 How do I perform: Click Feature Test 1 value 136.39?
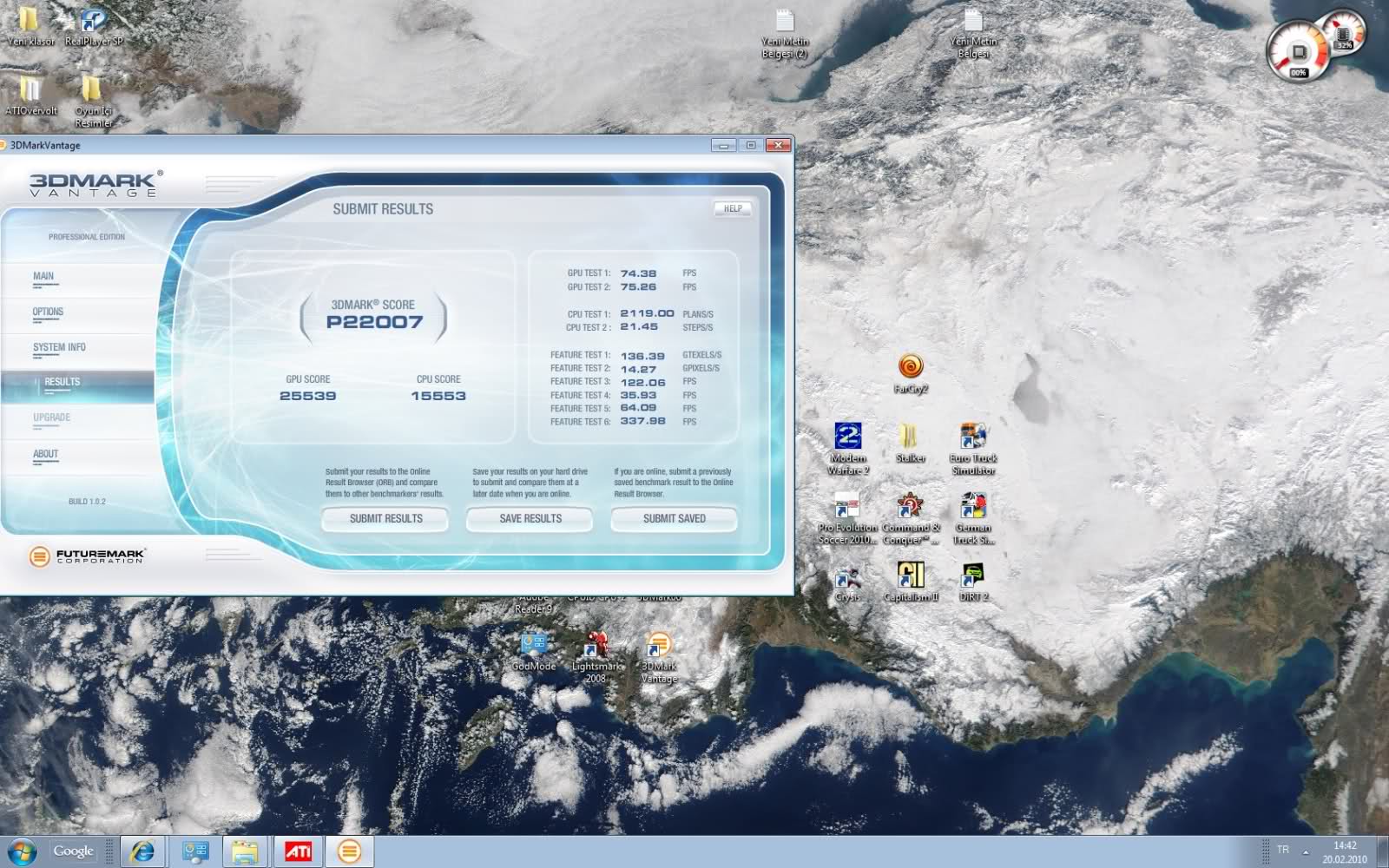[642, 356]
